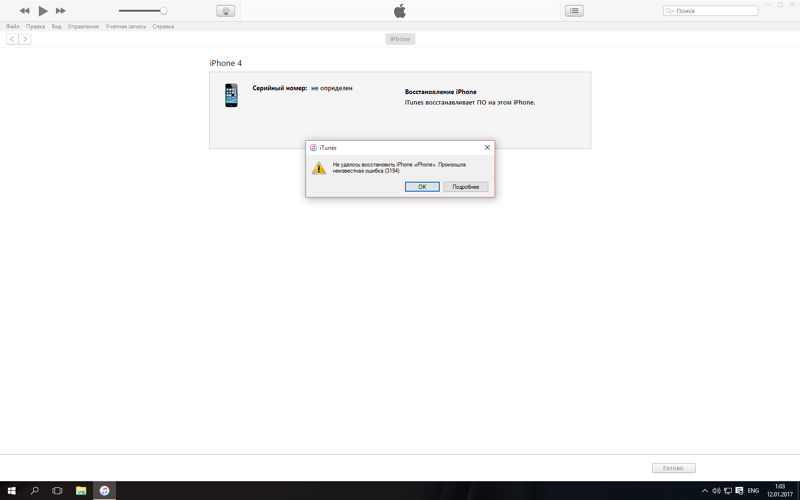Open the Управление menu
The width and height of the screenshot is (800, 500).
(83, 27)
